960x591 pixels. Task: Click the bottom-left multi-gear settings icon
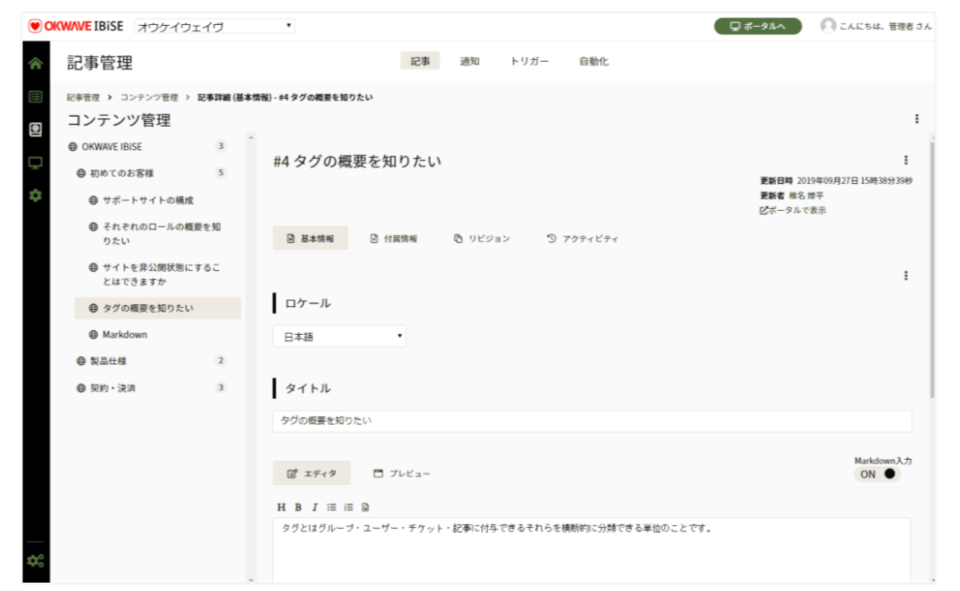(x=36, y=561)
